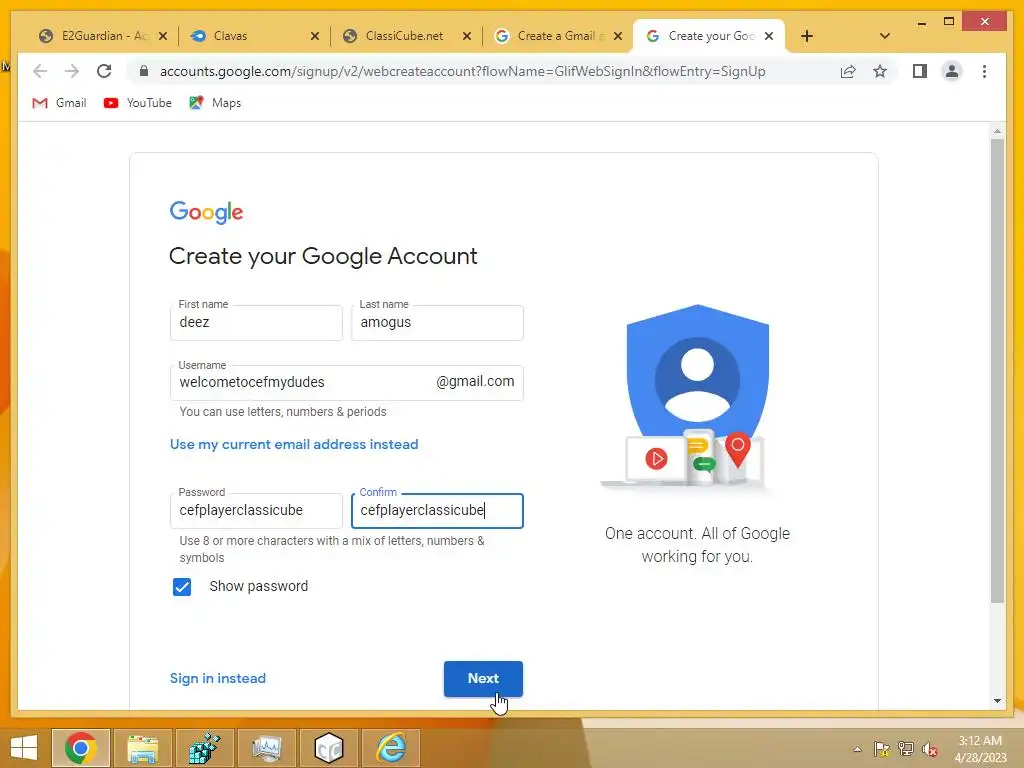Viewport: 1024px width, 768px height.
Task: Bookmark this page with the star icon
Action: coord(880,71)
